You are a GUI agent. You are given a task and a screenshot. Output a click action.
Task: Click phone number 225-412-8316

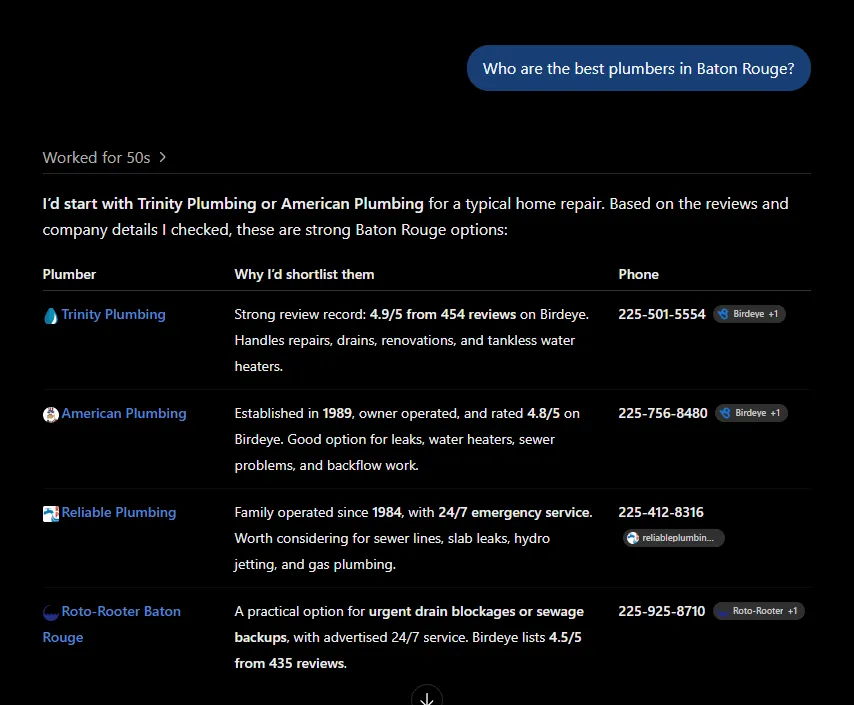click(661, 513)
